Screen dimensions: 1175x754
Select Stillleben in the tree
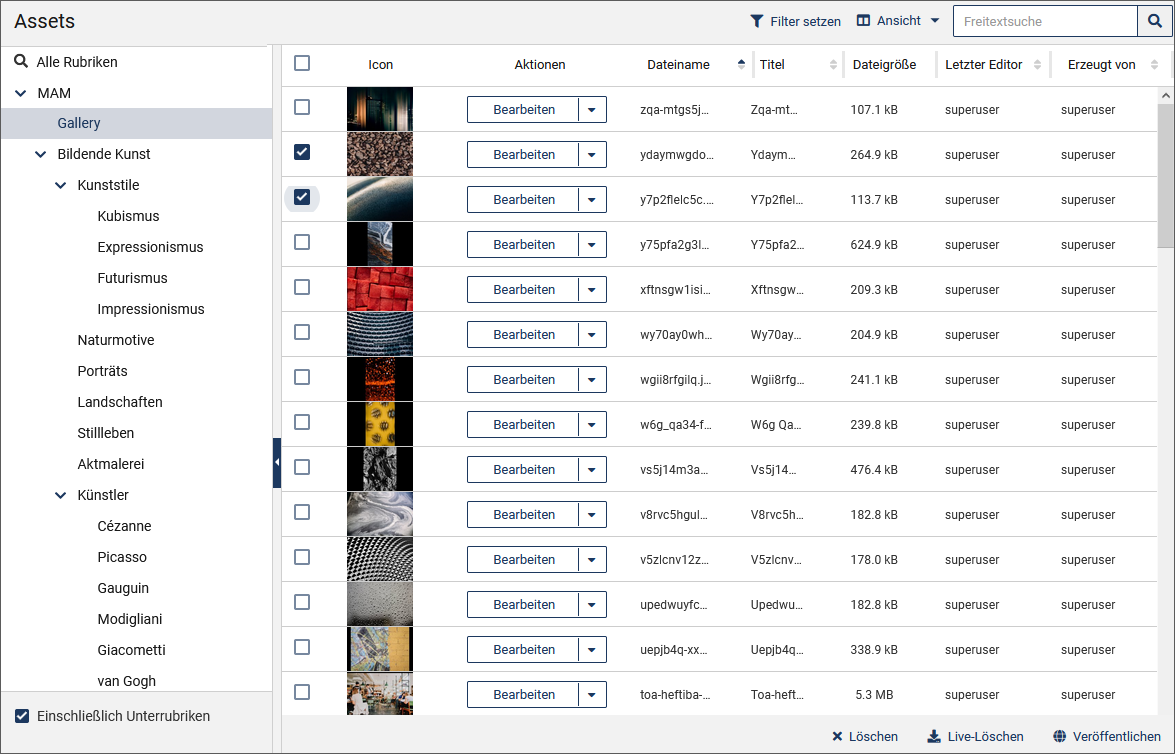point(106,432)
